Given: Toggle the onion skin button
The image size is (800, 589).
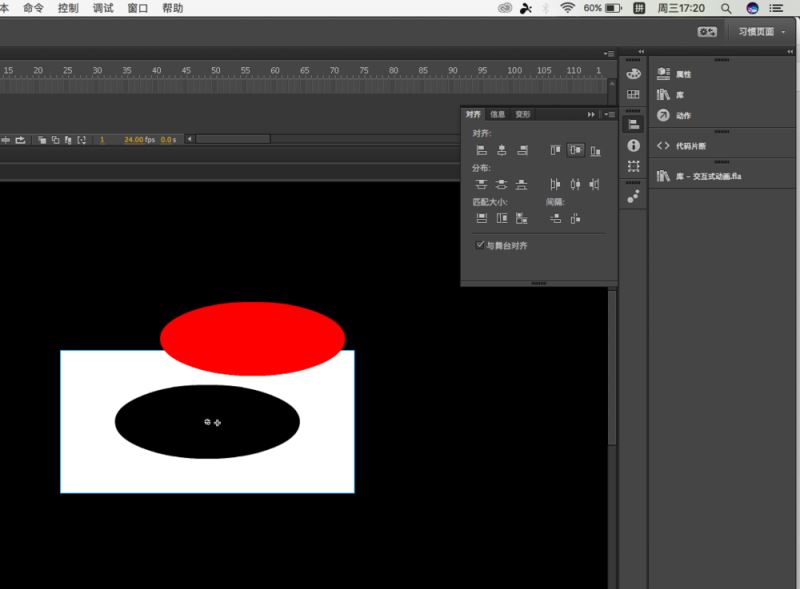Looking at the screenshot, I should pyautogui.click(x=42, y=140).
